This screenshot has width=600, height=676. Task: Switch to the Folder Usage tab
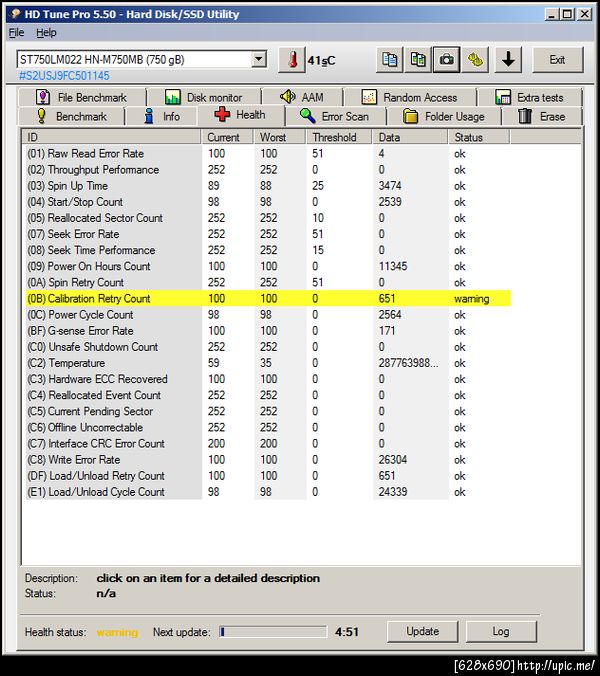[x=444, y=116]
